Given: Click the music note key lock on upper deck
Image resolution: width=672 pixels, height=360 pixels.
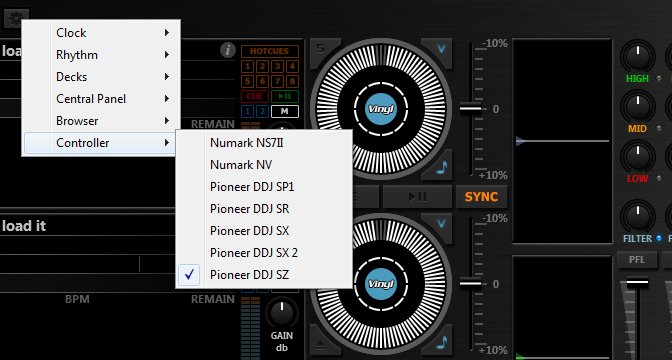Looking at the screenshot, I should coord(442,167).
